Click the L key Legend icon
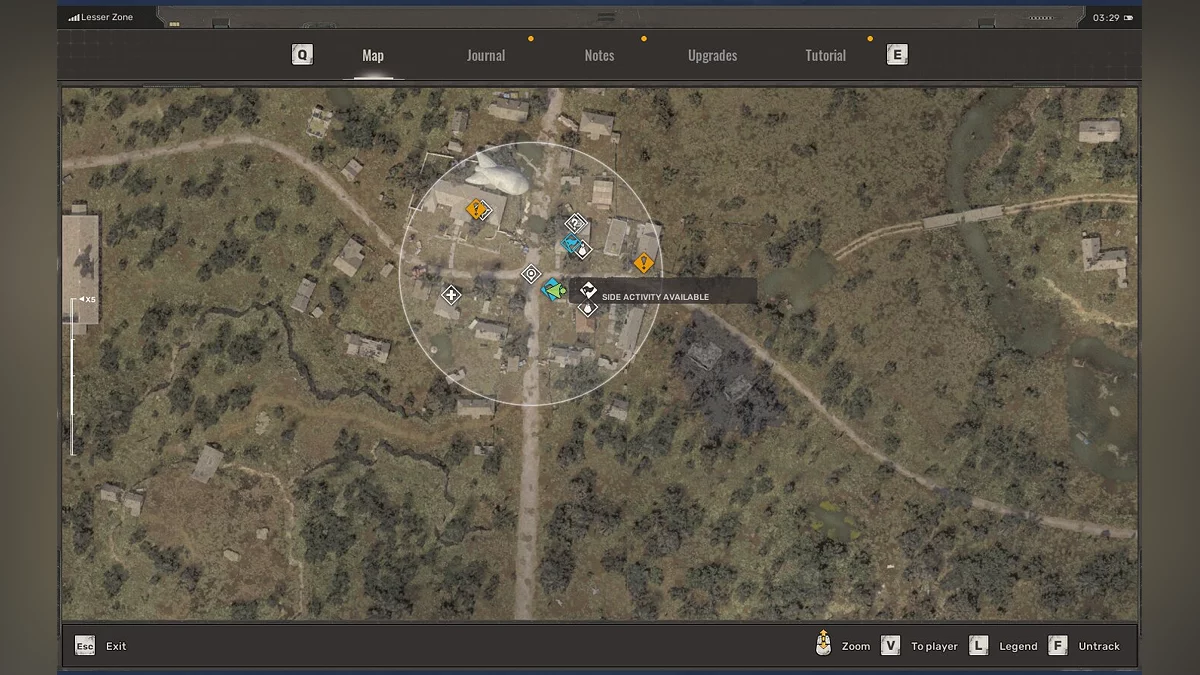Image resolution: width=1200 pixels, height=675 pixels. 979,646
